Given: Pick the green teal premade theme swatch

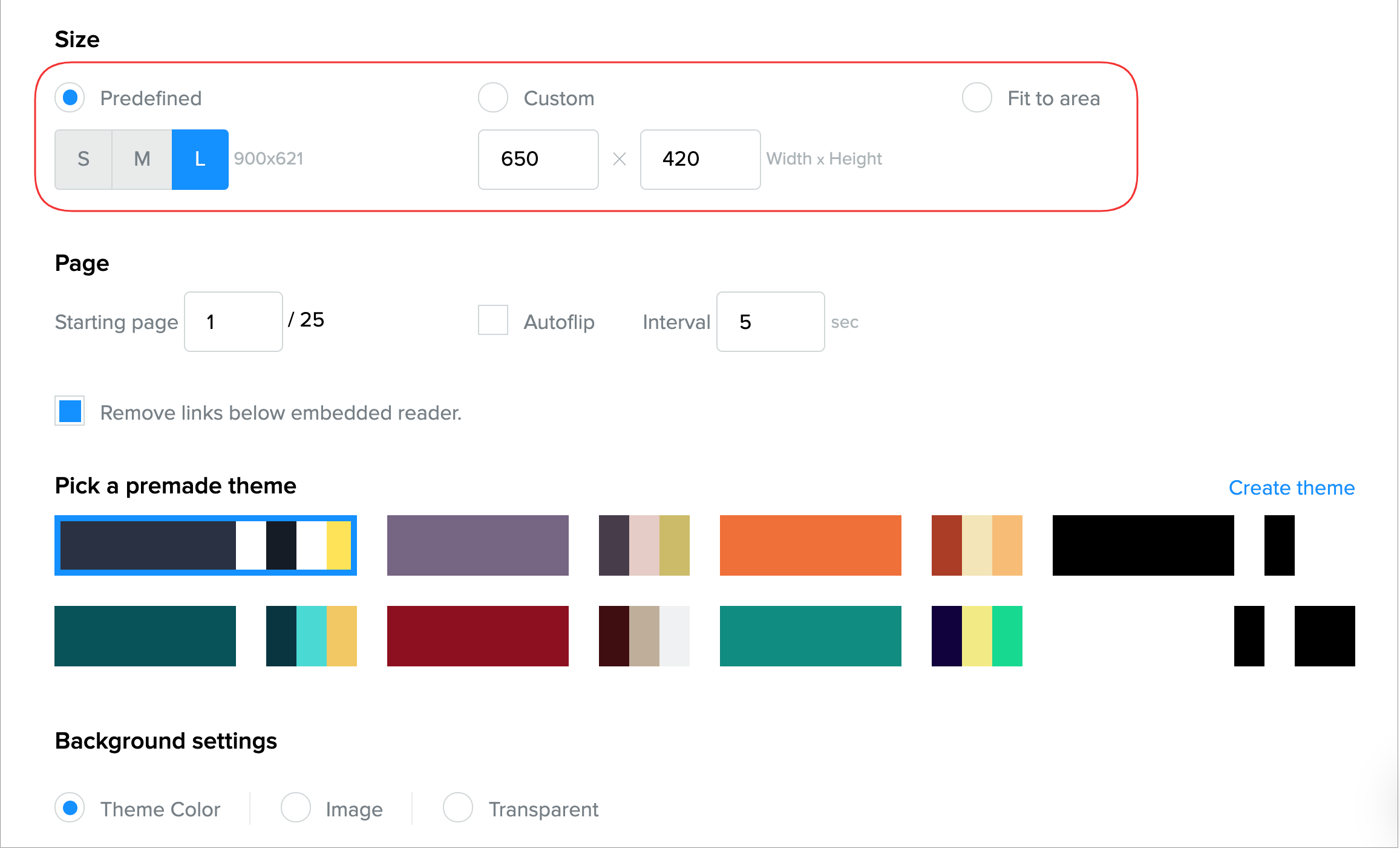Looking at the screenshot, I should coord(810,636).
